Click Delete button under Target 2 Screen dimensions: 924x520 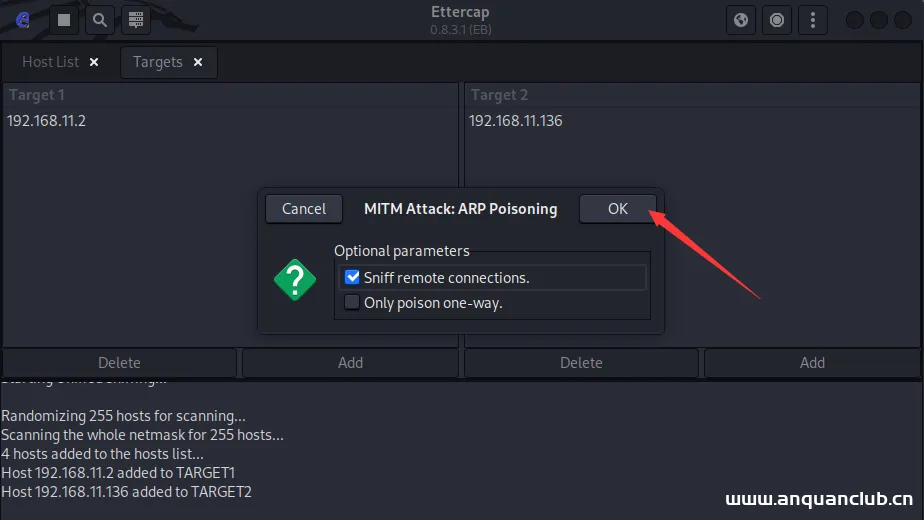(x=581, y=363)
